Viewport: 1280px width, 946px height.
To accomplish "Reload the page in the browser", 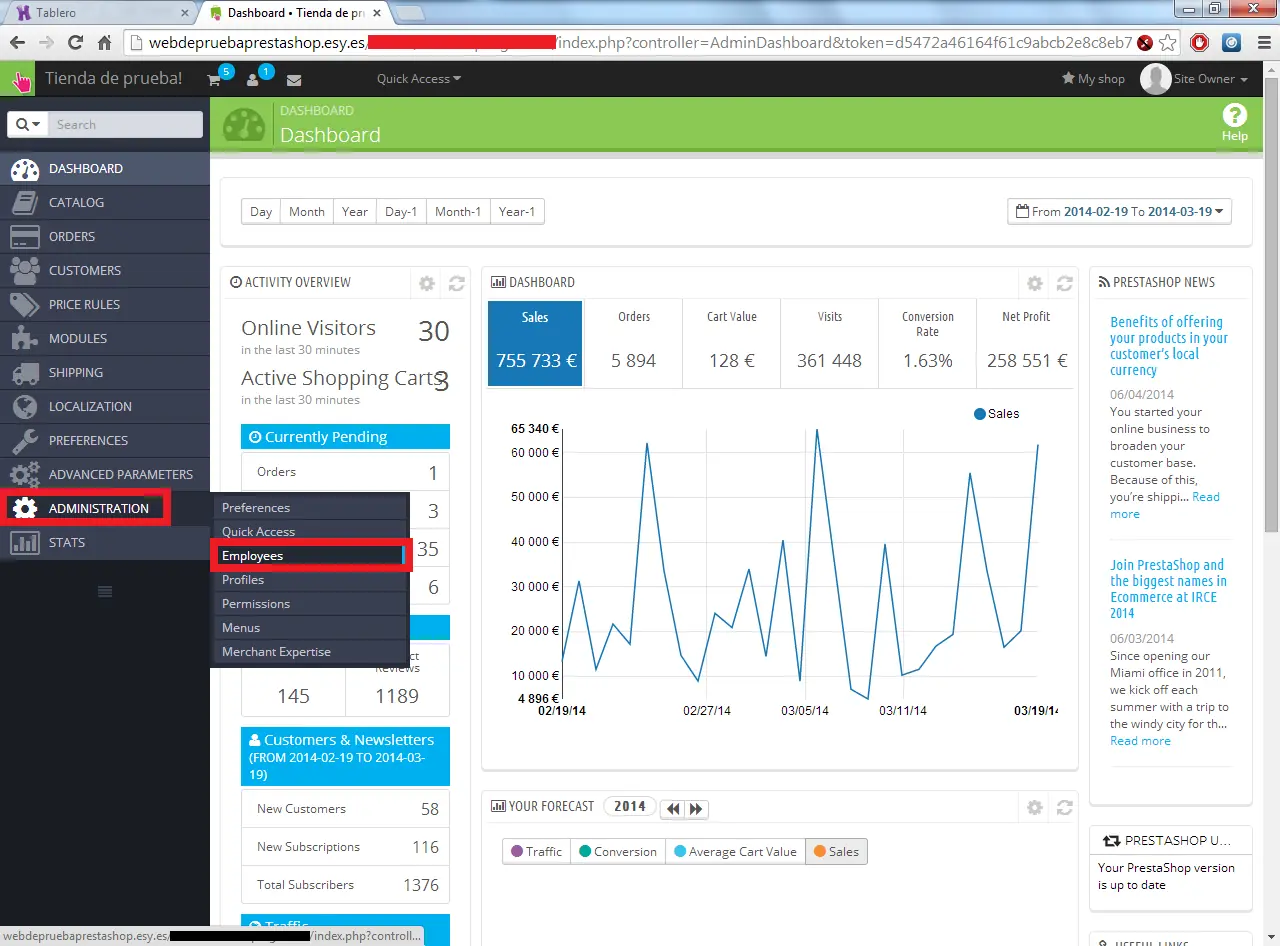I will 75,43.
